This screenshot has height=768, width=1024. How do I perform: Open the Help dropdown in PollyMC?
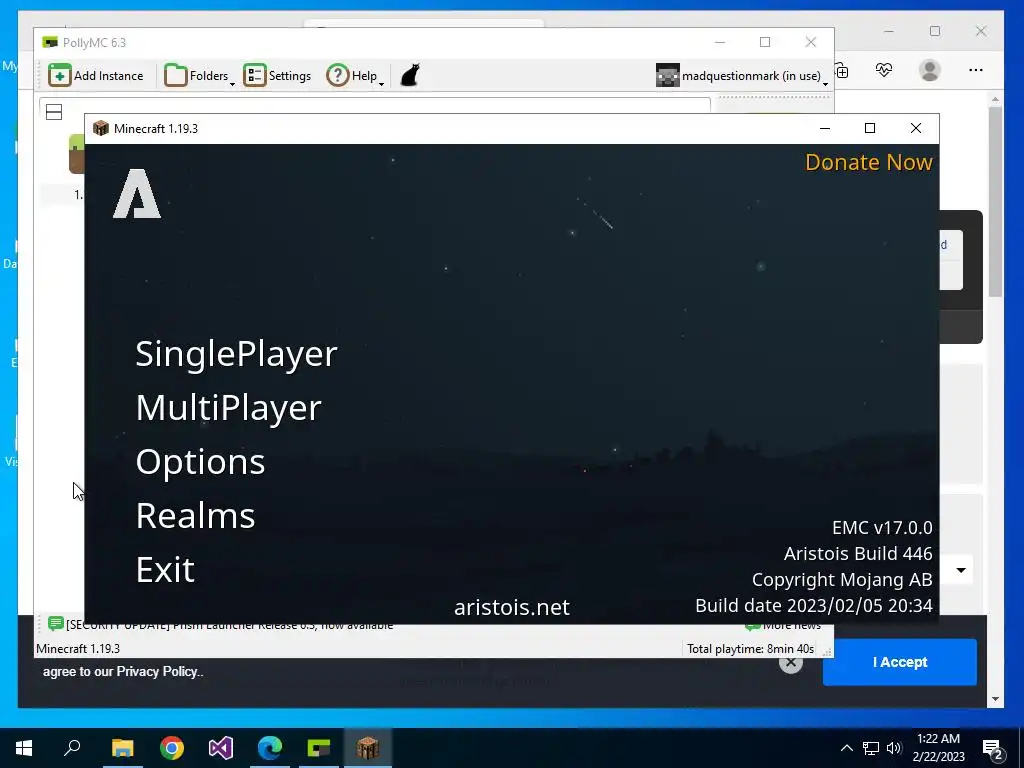(355, 76)
